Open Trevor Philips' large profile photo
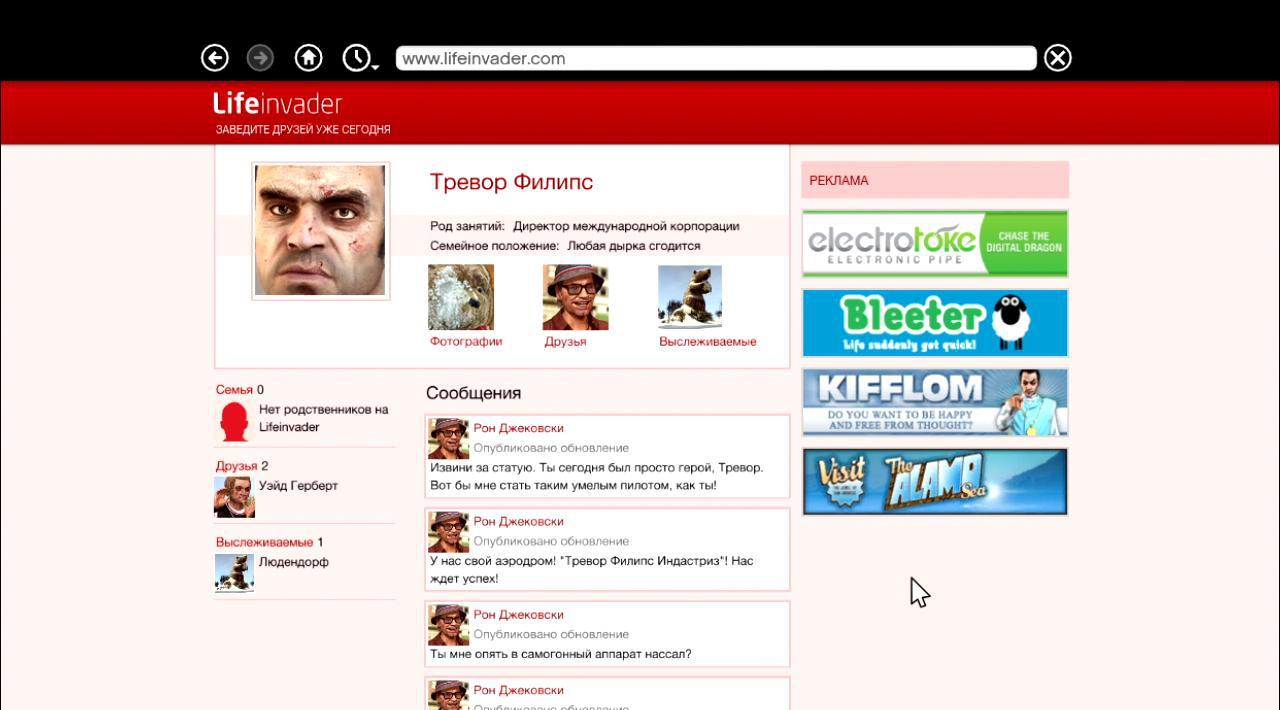 coord(320,231)
